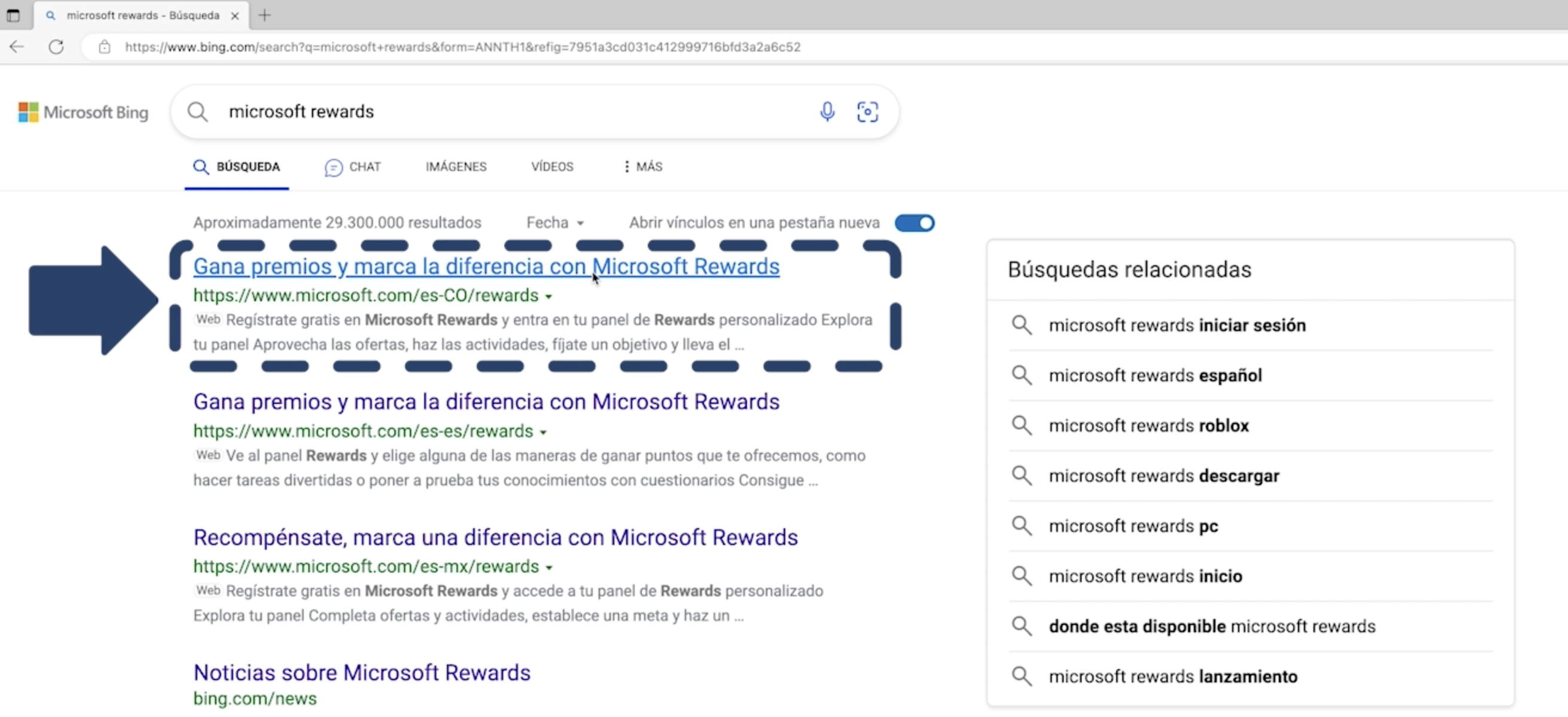Open the MÁS options dropdown
This screenshot has width=1568, height=717.
tap(642, 166)
